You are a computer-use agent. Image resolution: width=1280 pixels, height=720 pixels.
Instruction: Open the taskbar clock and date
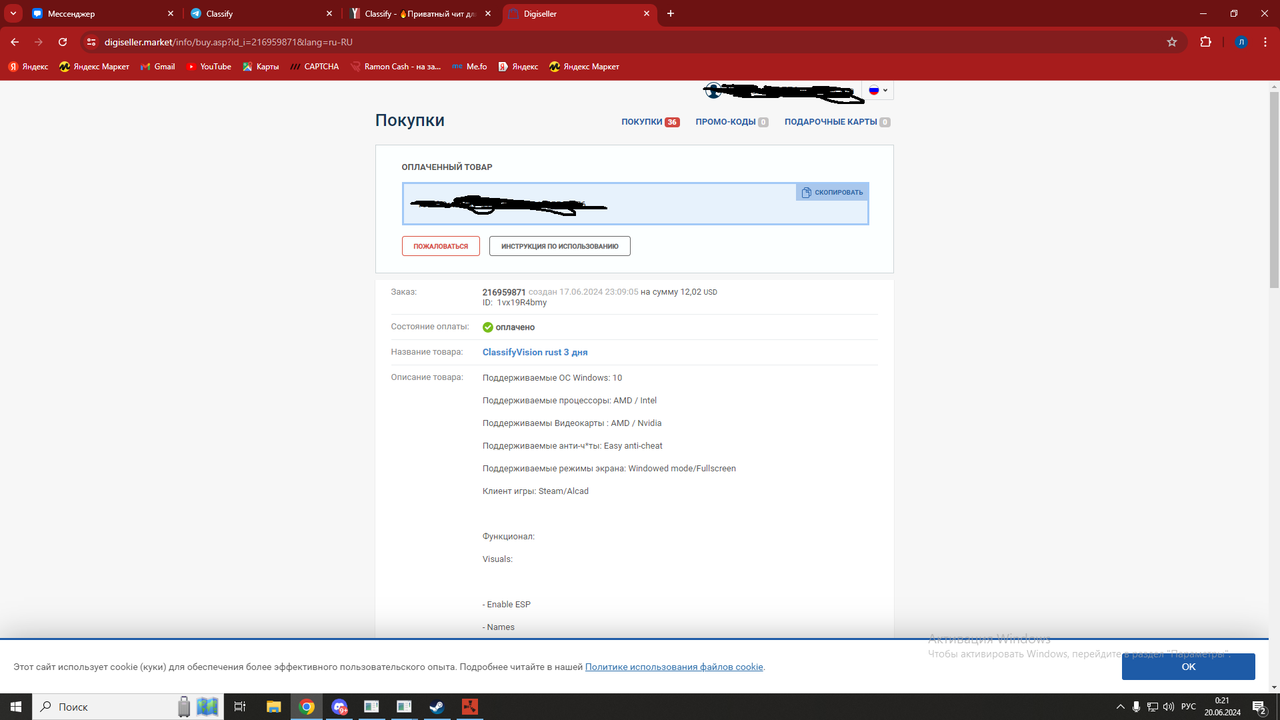(1222, 707)
